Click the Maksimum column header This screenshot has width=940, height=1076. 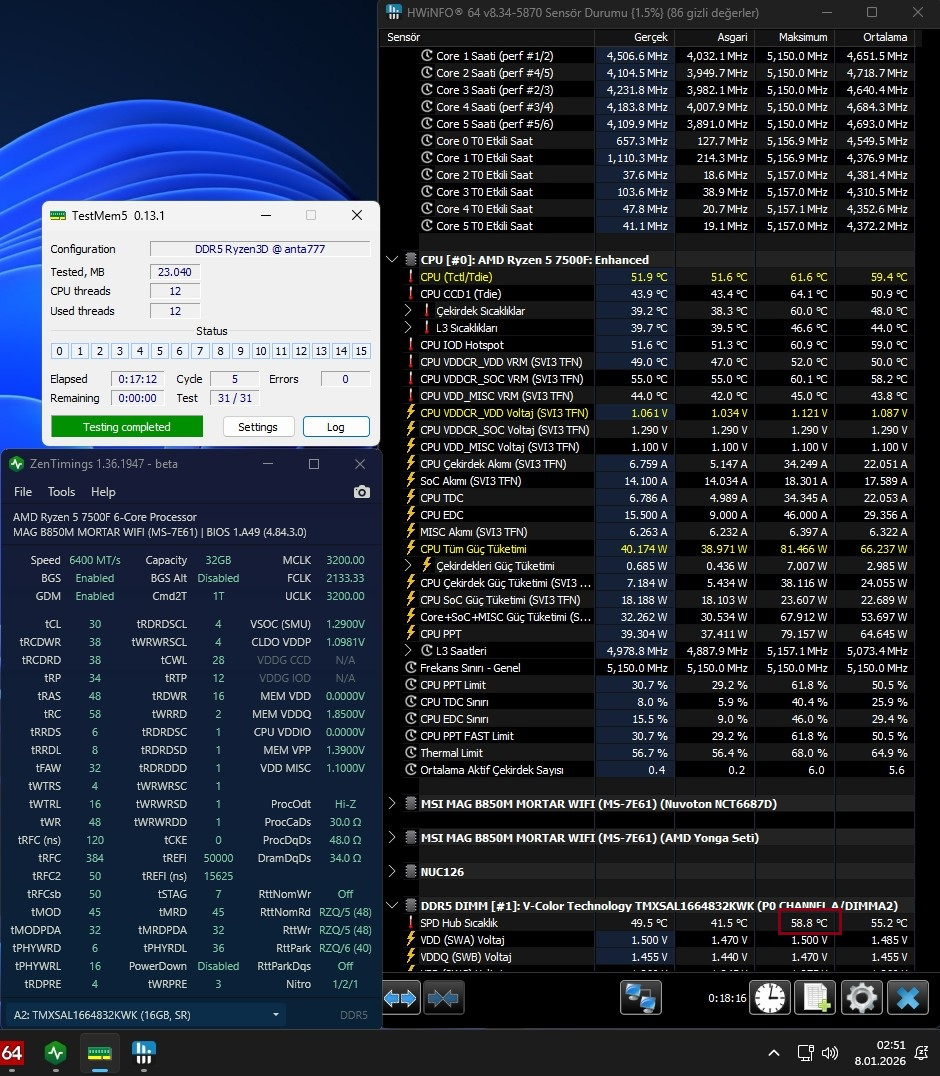[x=795, y=37]
